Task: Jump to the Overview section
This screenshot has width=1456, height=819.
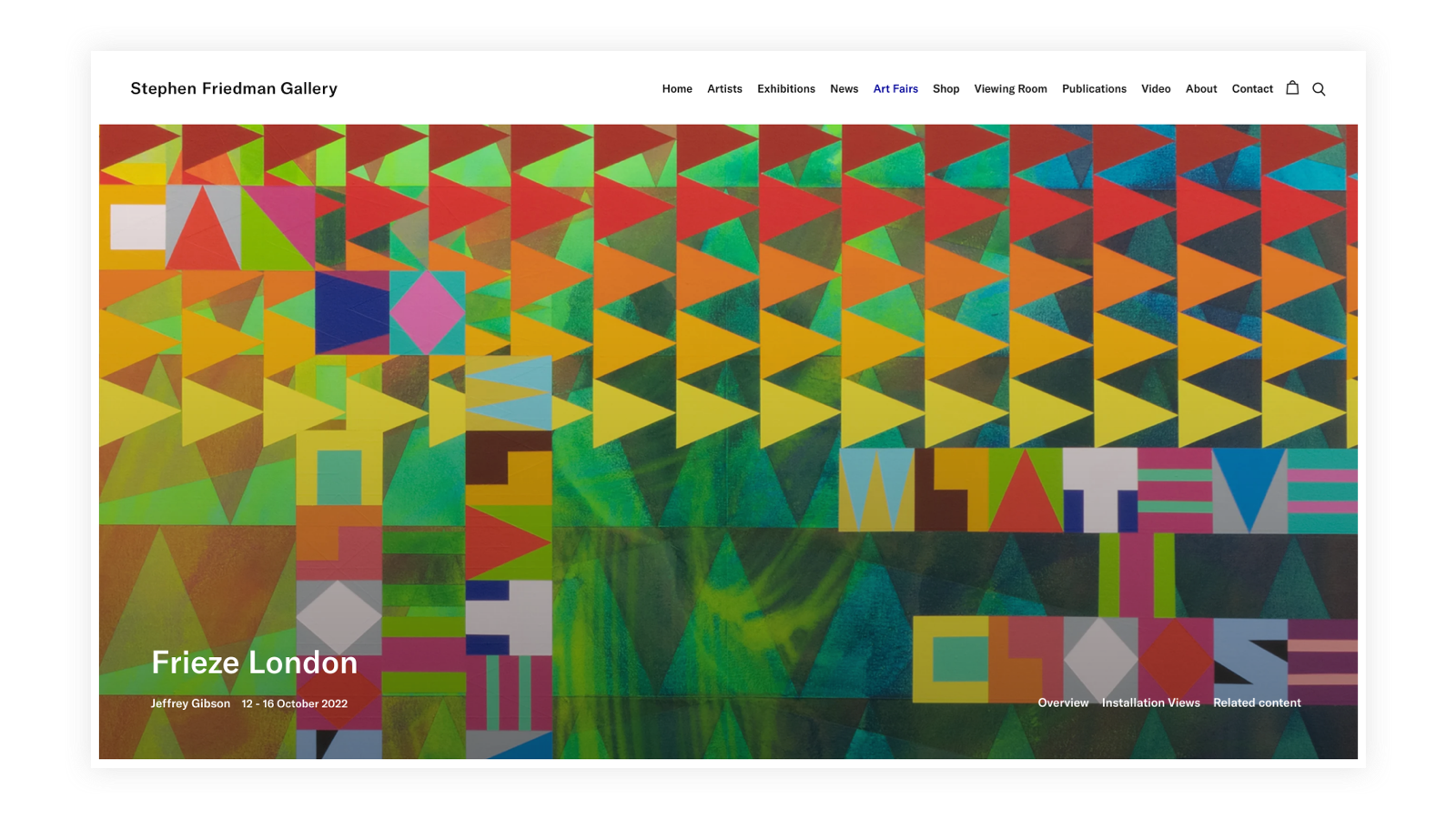Action: (x=1063, y=703)
